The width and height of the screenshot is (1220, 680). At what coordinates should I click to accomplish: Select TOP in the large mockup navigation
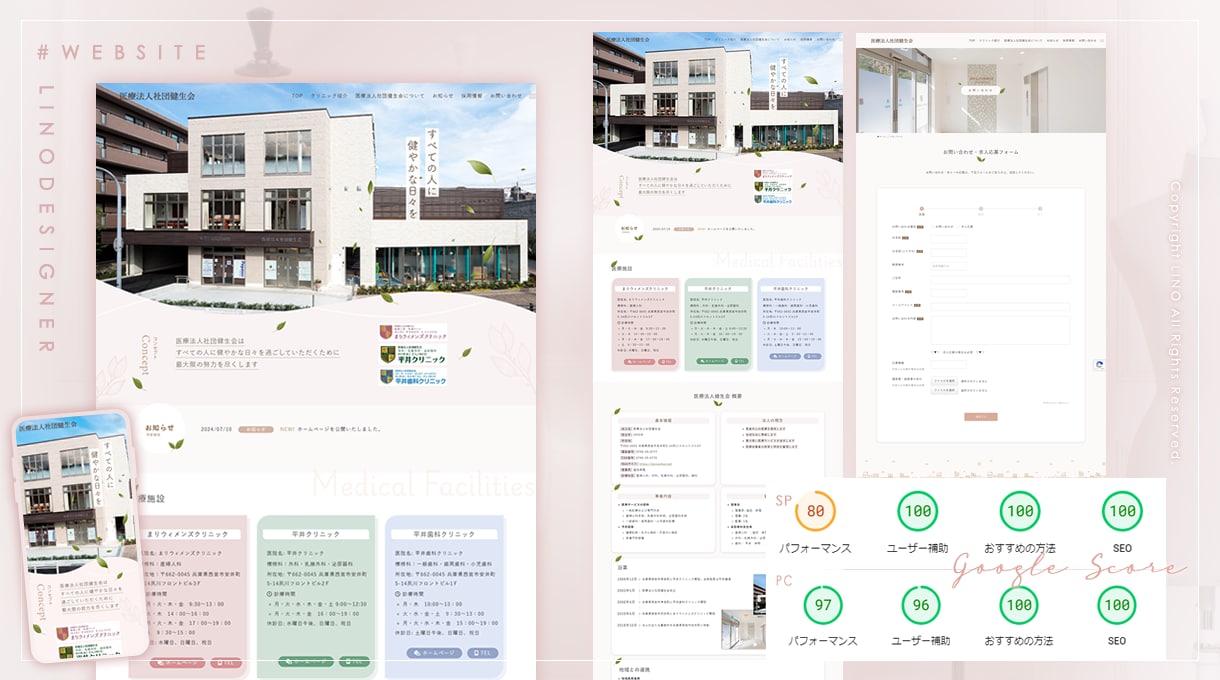coord(297,96)
